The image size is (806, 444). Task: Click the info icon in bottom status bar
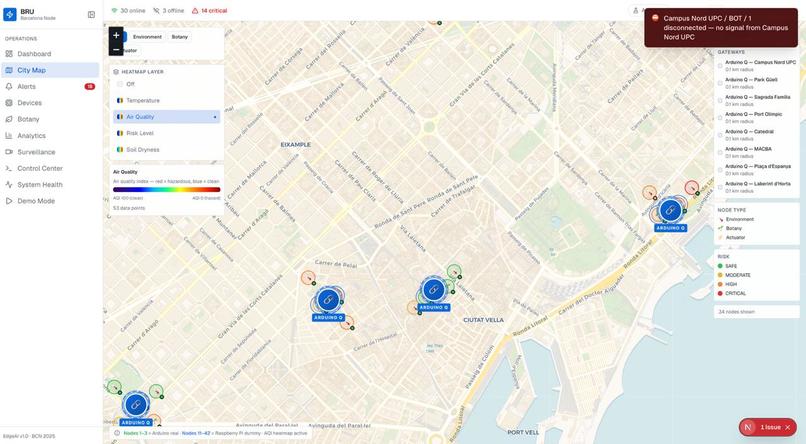click(117, 433)
